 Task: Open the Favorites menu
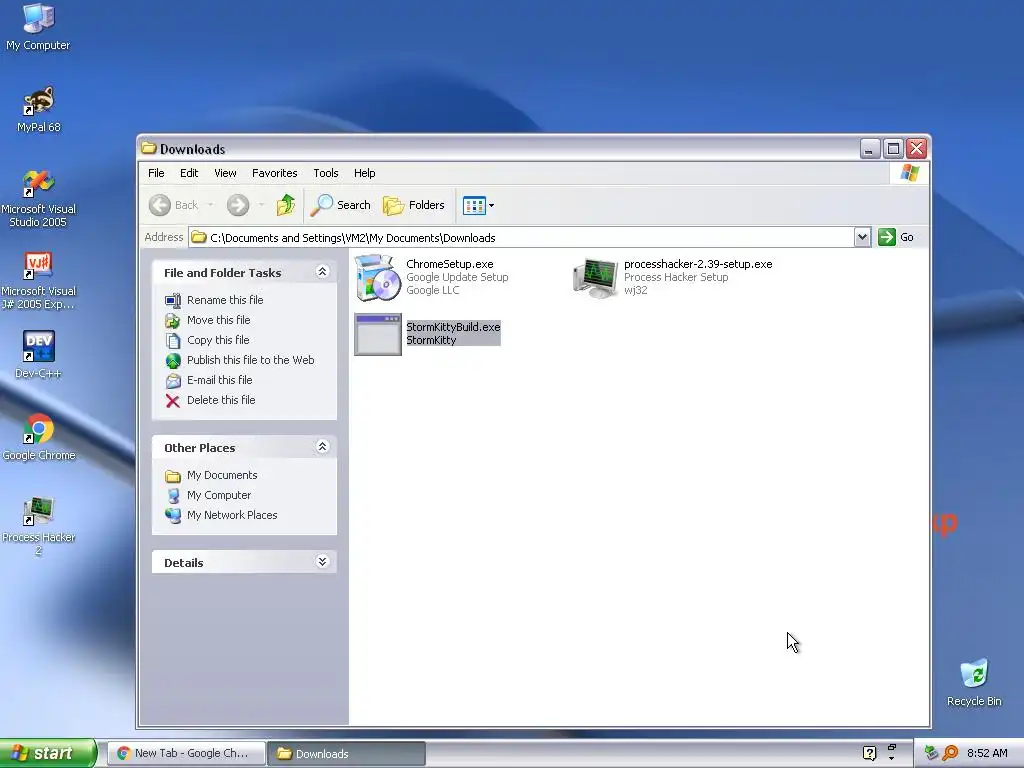pyautogui.click(x=274, y=173)
